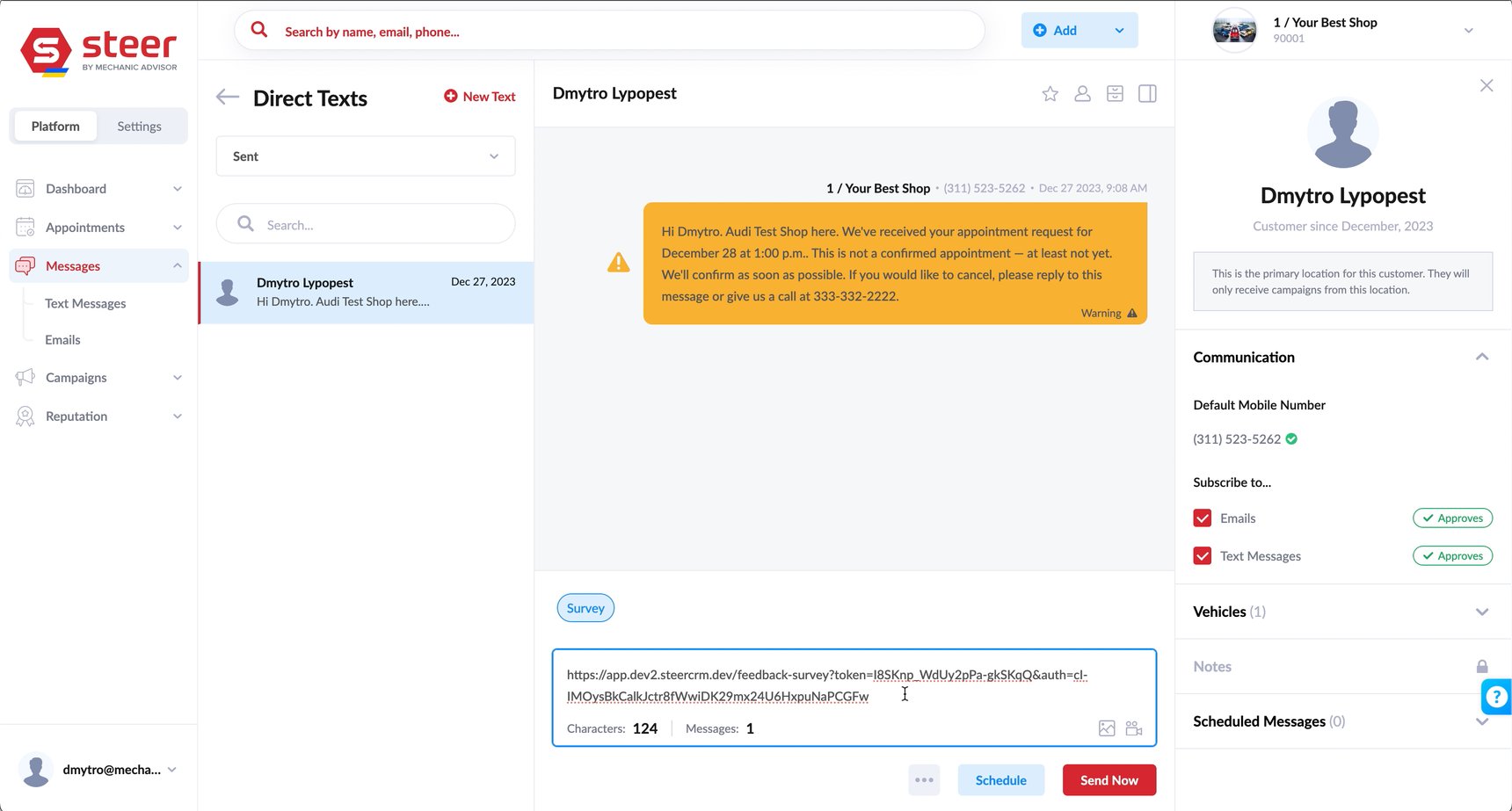
Task: Attach an image to the text message
Action: click(1107, 728)
